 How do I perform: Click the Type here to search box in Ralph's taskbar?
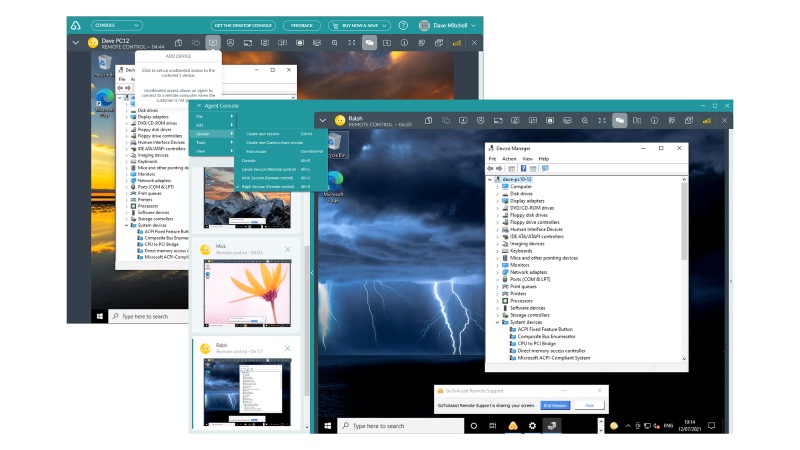[x=401, y=426]
